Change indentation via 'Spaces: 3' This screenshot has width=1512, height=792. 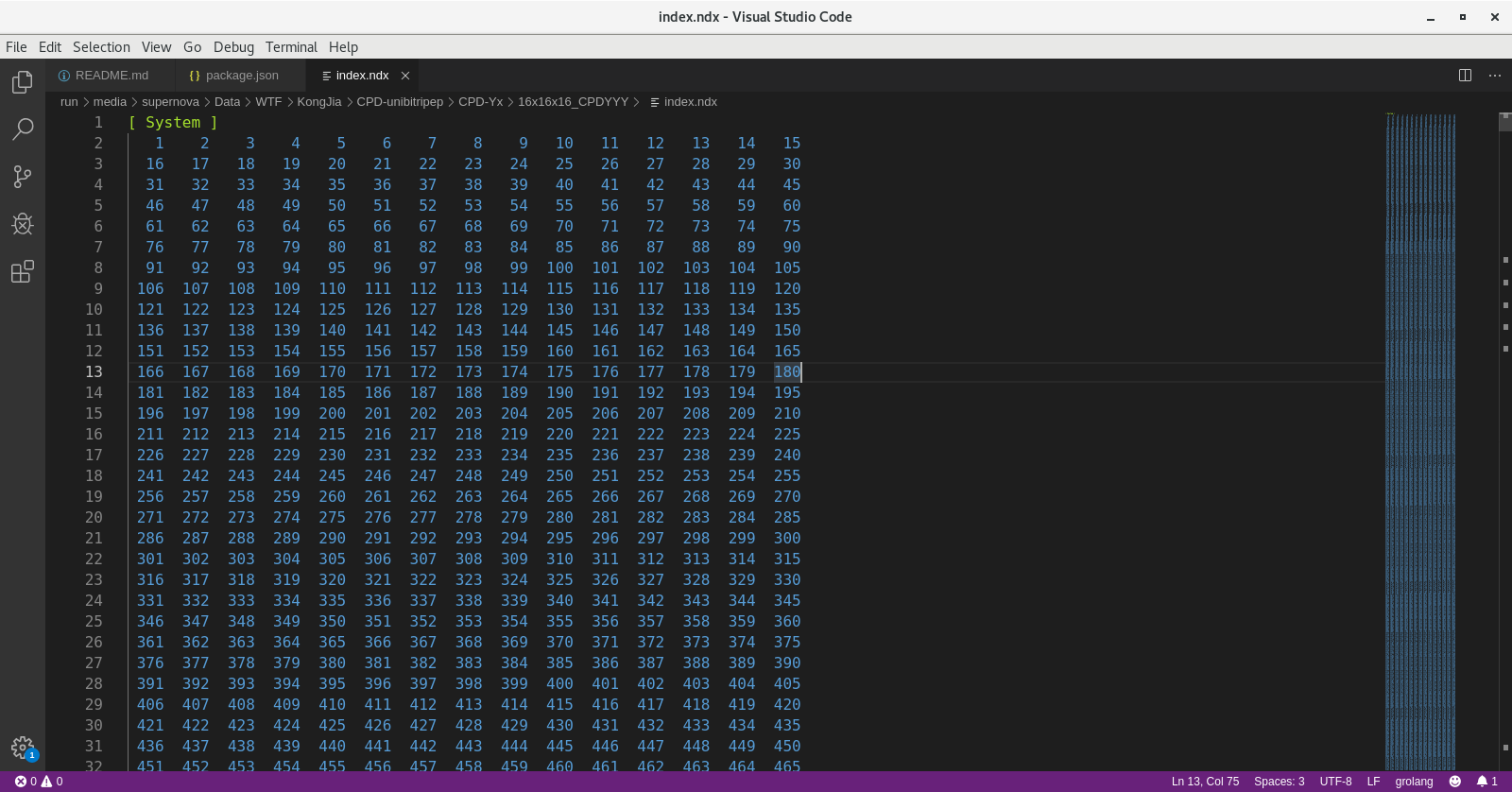[x=1279, y=782]
